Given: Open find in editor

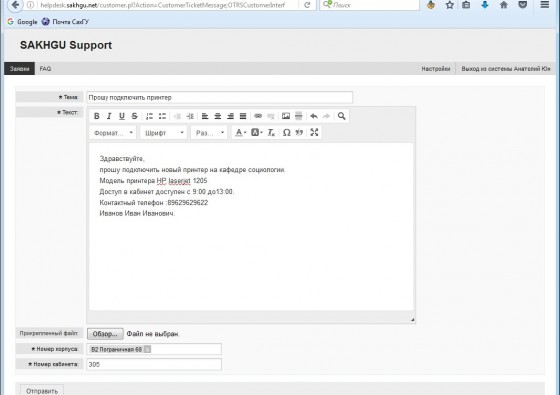Looking at the screenshot, I should (x=341, y=116).
